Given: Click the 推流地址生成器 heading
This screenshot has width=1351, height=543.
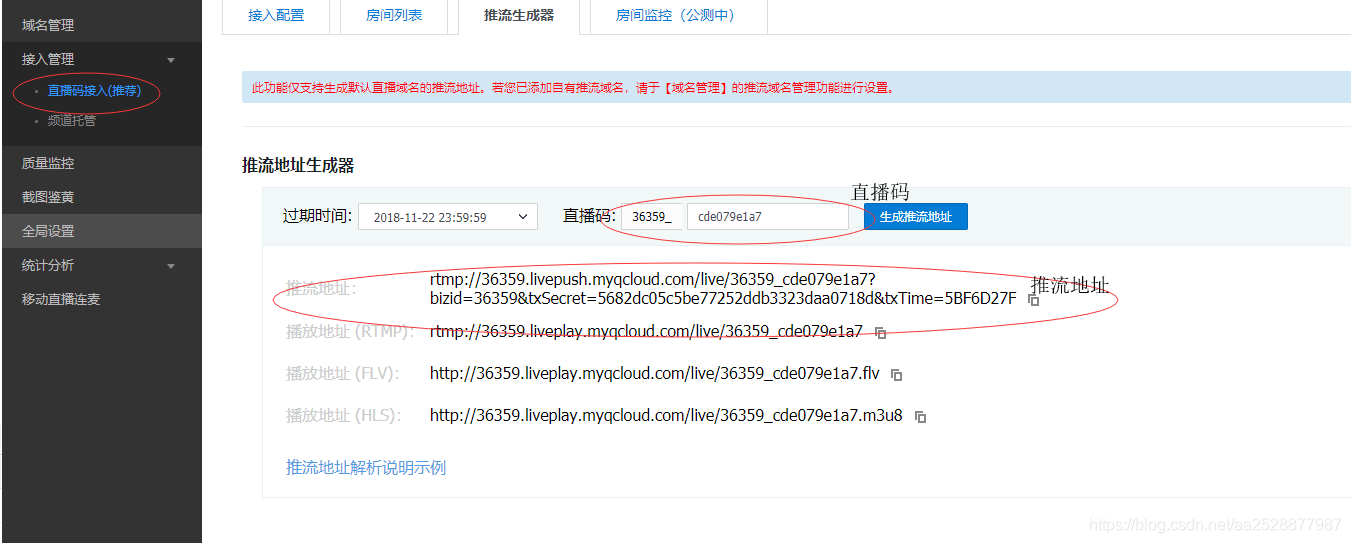Looking at the screenshot, I should (298, 165).
